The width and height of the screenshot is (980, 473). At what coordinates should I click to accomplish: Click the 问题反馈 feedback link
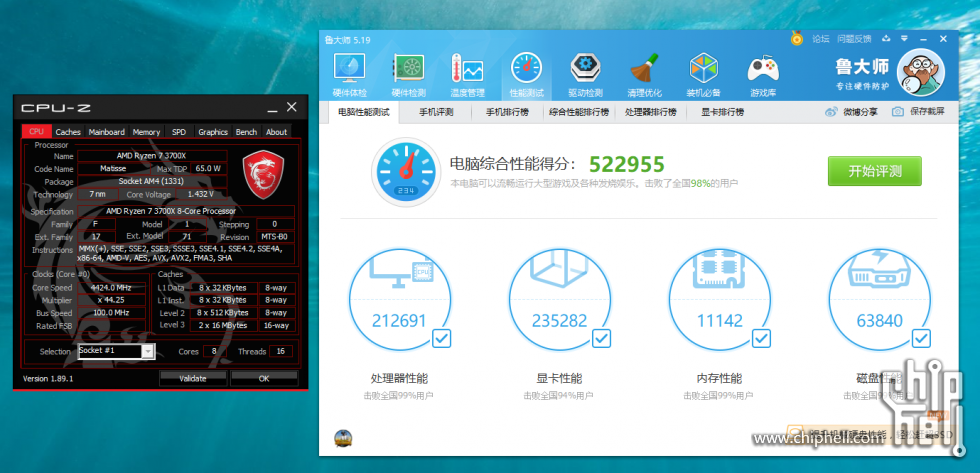click(x=853, y=39)
